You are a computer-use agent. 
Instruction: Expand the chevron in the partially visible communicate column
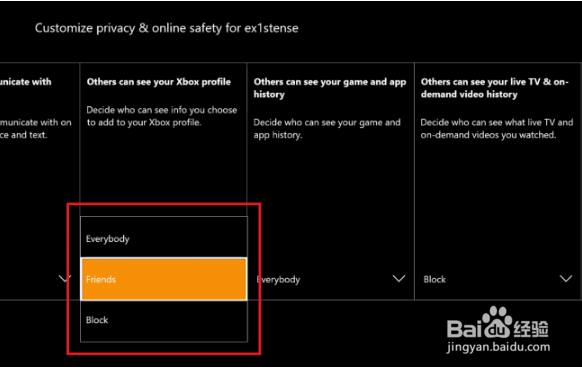point(64,279)
